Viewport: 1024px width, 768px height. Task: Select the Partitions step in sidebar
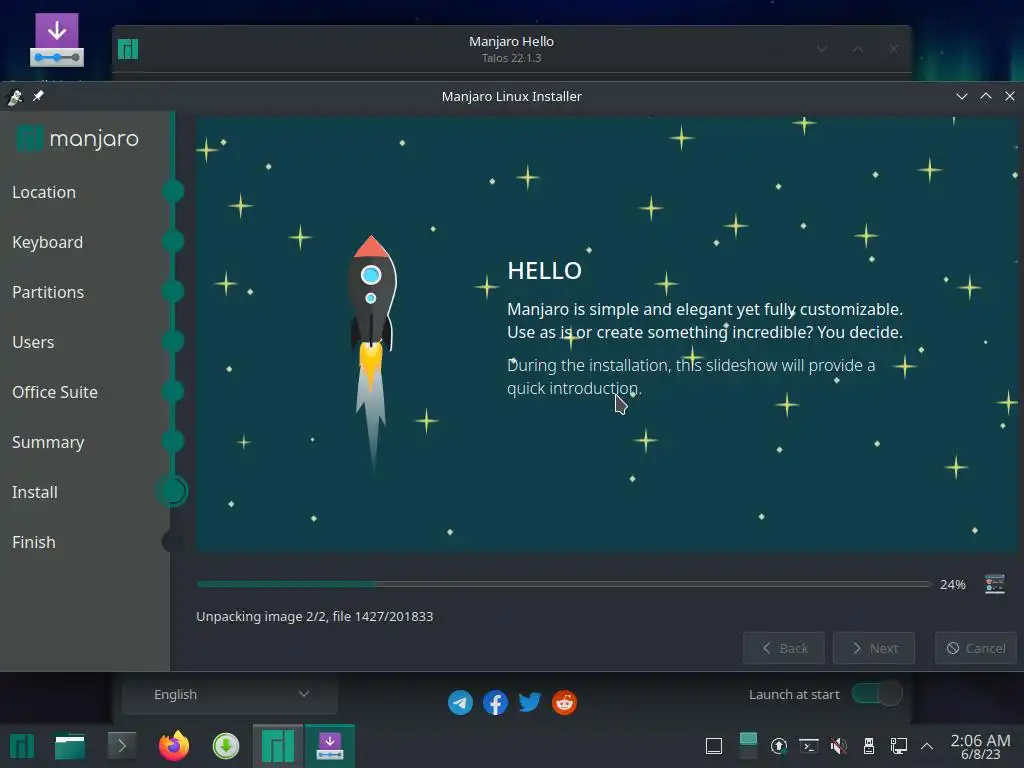tap(48, 292)
